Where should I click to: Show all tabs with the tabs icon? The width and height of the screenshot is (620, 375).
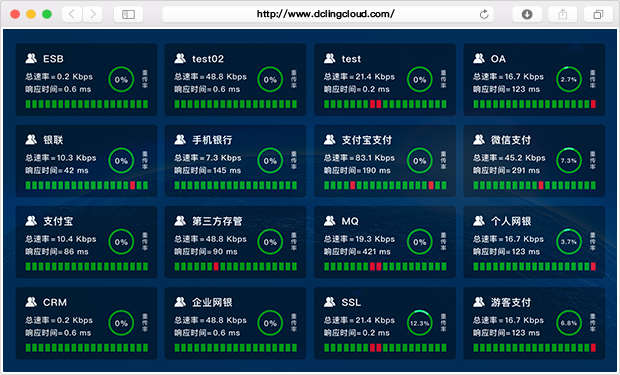point(598,15)
